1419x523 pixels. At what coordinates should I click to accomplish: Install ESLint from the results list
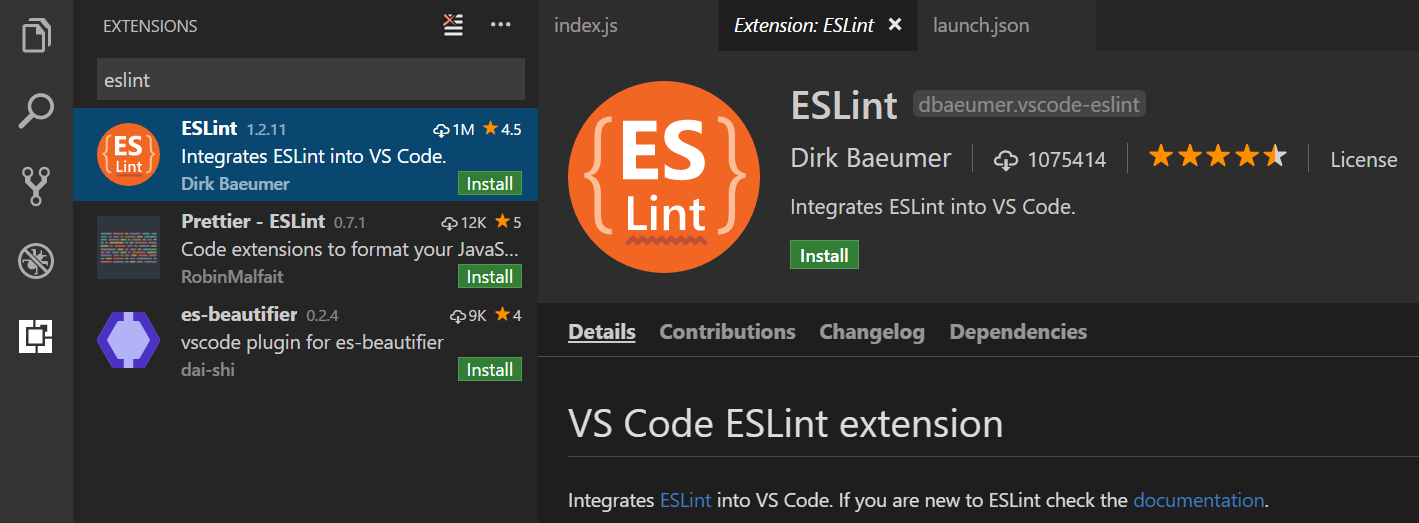(x=490, y=184)
